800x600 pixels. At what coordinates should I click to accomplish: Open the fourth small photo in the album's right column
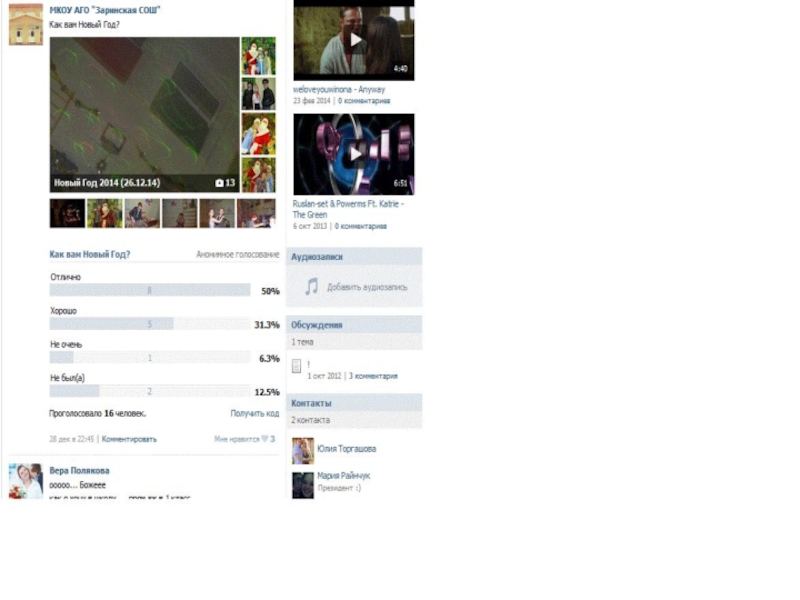click(258, 175)
